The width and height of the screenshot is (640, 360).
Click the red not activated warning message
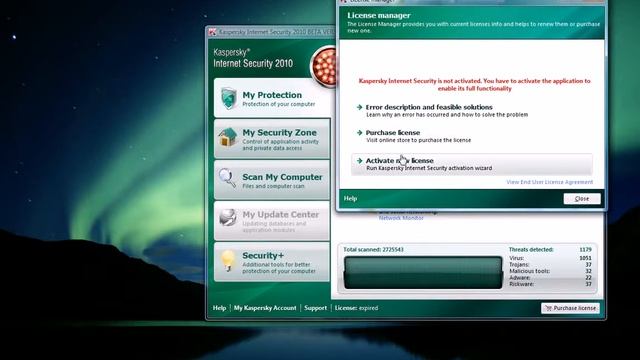(474, 84)
